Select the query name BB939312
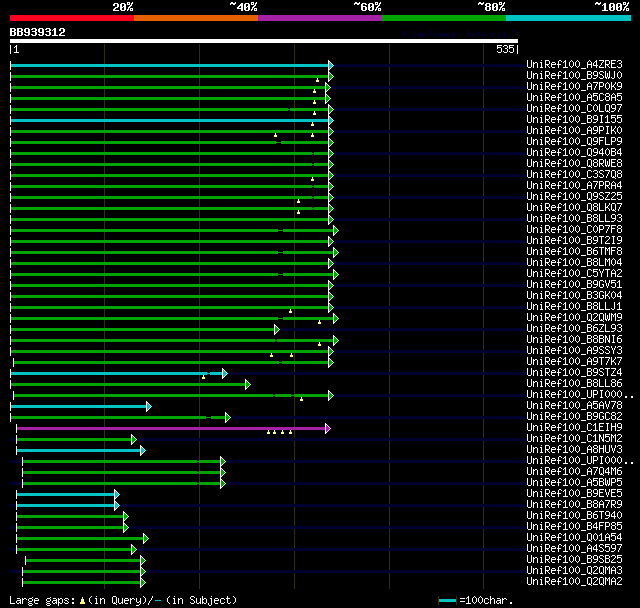 pyautogui.click(x=38, y=32)
